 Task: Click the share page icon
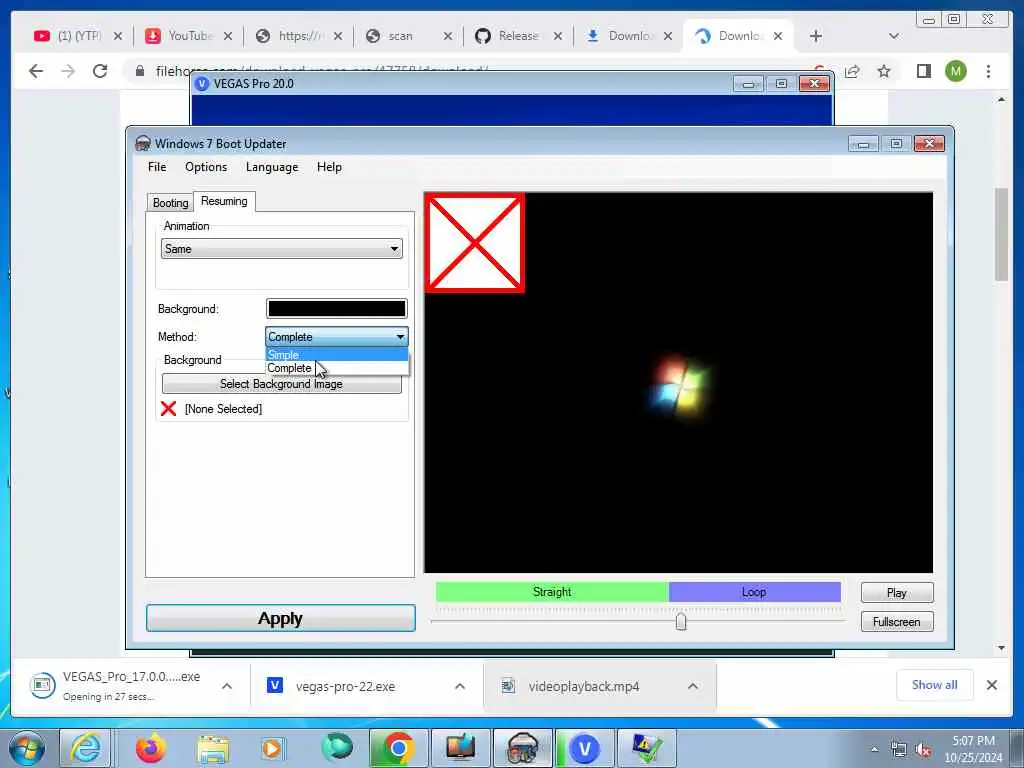click(x=852, y=71)
